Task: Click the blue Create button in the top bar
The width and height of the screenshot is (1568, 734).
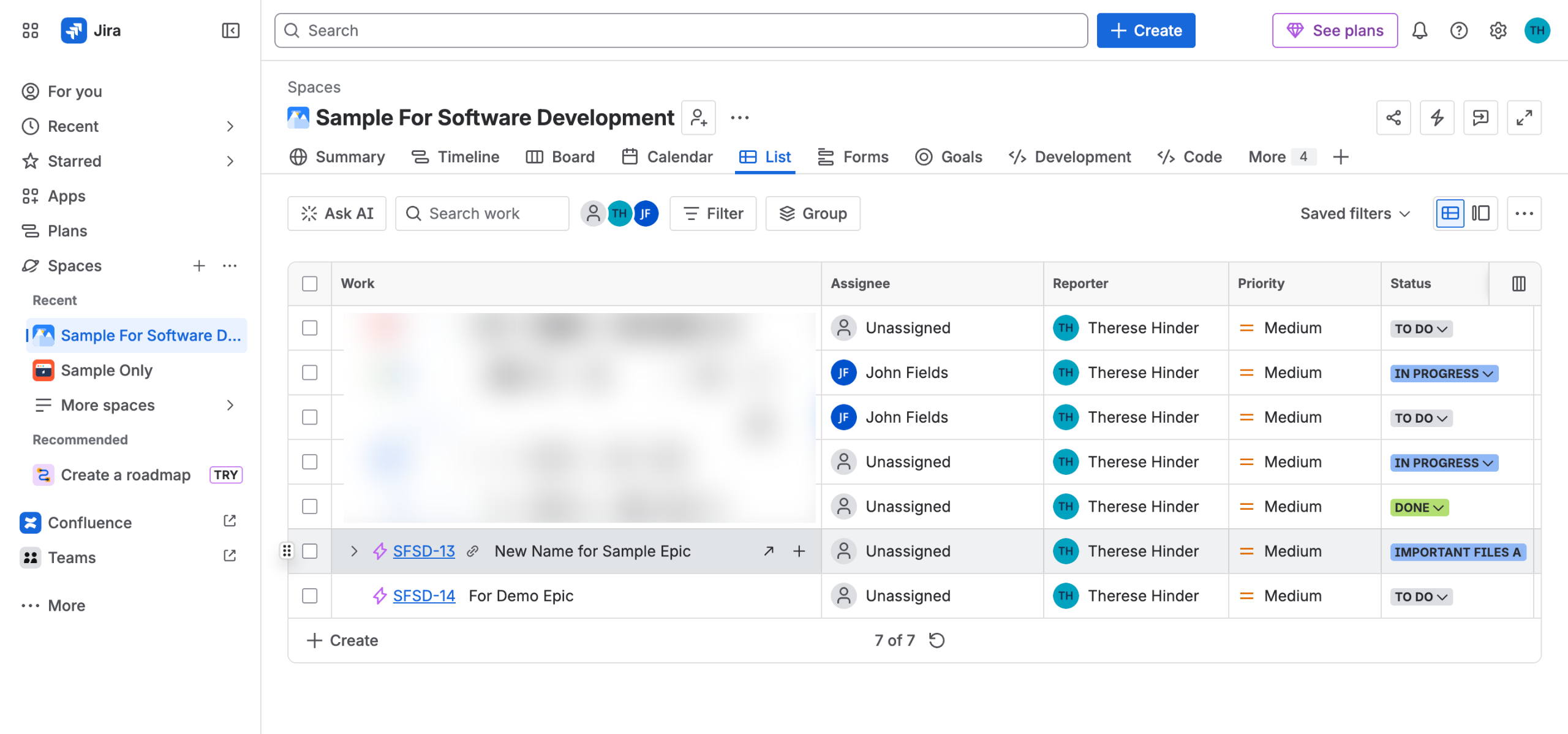Action: click(1145, 31)
